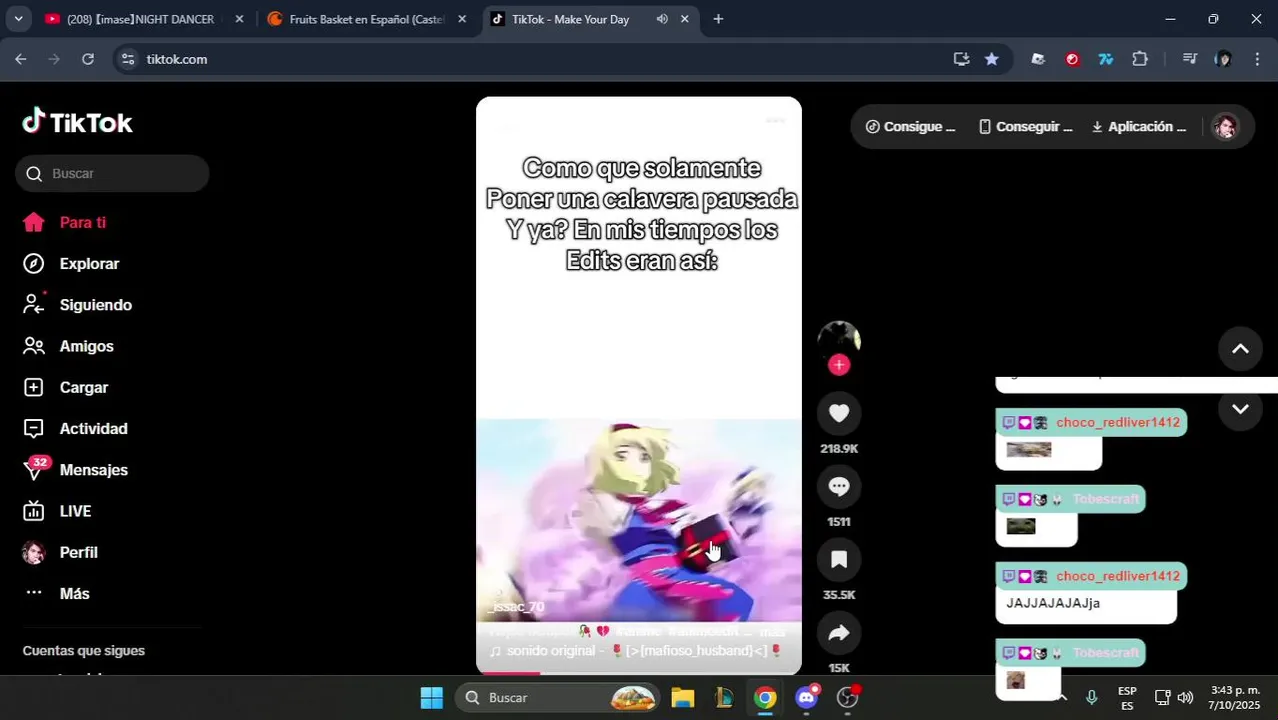Click the Aplicación download button
Viewport: 1278px width, 720px height.
(x=1139, y=127)
